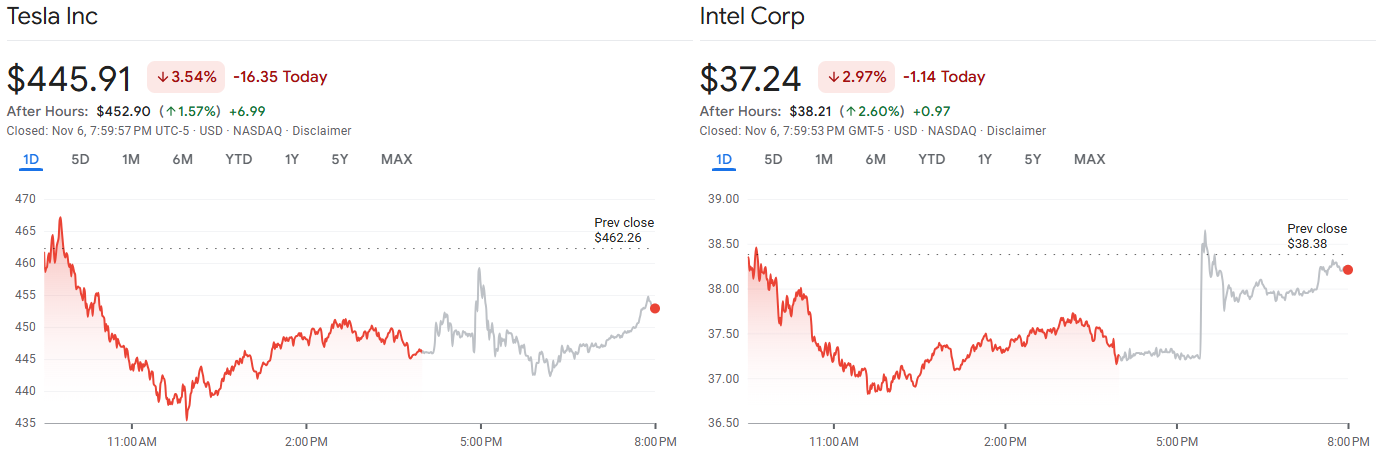Open Tesla Disclaimer link

321,131
